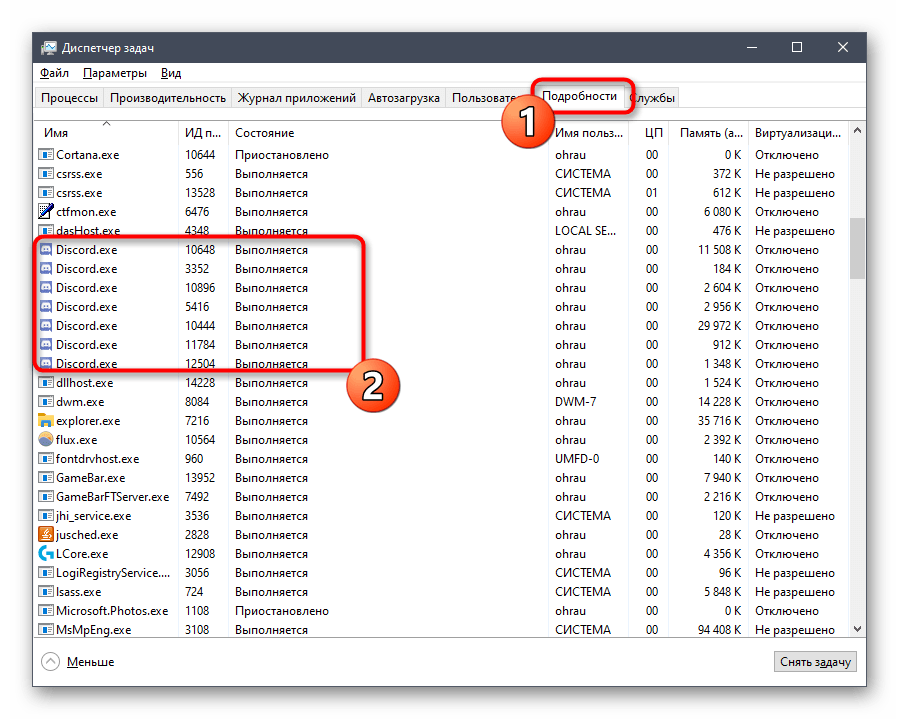Click the Cortana.exe process icon
Image resolution: width=899 pixels, height=719 pixels.
point(45,155)
